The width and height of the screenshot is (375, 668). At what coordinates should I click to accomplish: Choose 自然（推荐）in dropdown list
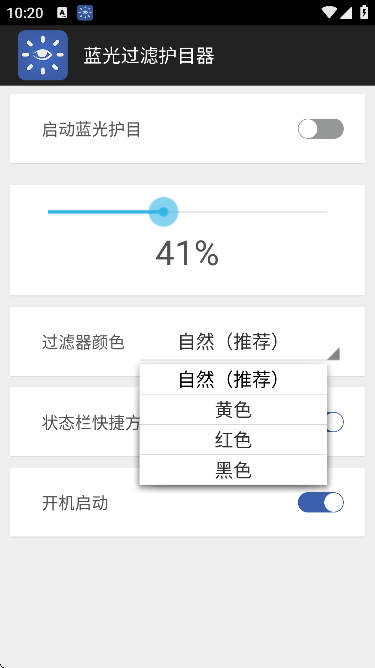point(233,379)
